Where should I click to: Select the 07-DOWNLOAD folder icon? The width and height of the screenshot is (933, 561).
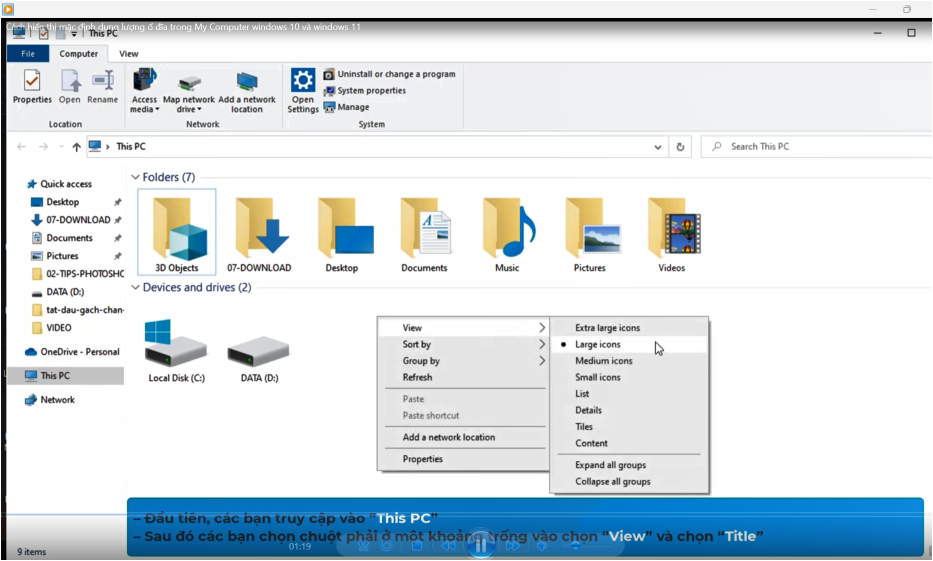[259, 234]
